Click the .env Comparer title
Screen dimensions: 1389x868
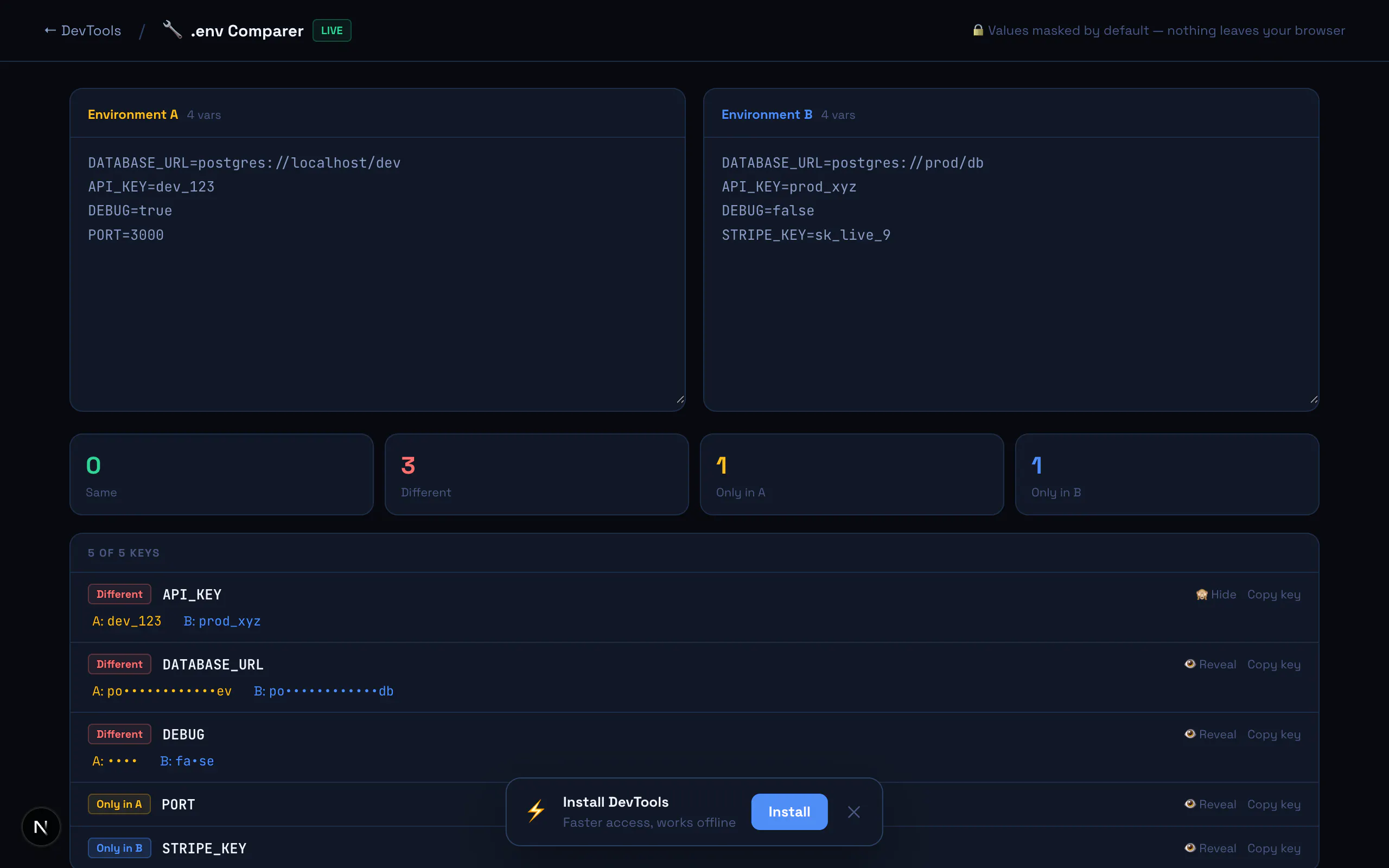[x=247, y=30]
